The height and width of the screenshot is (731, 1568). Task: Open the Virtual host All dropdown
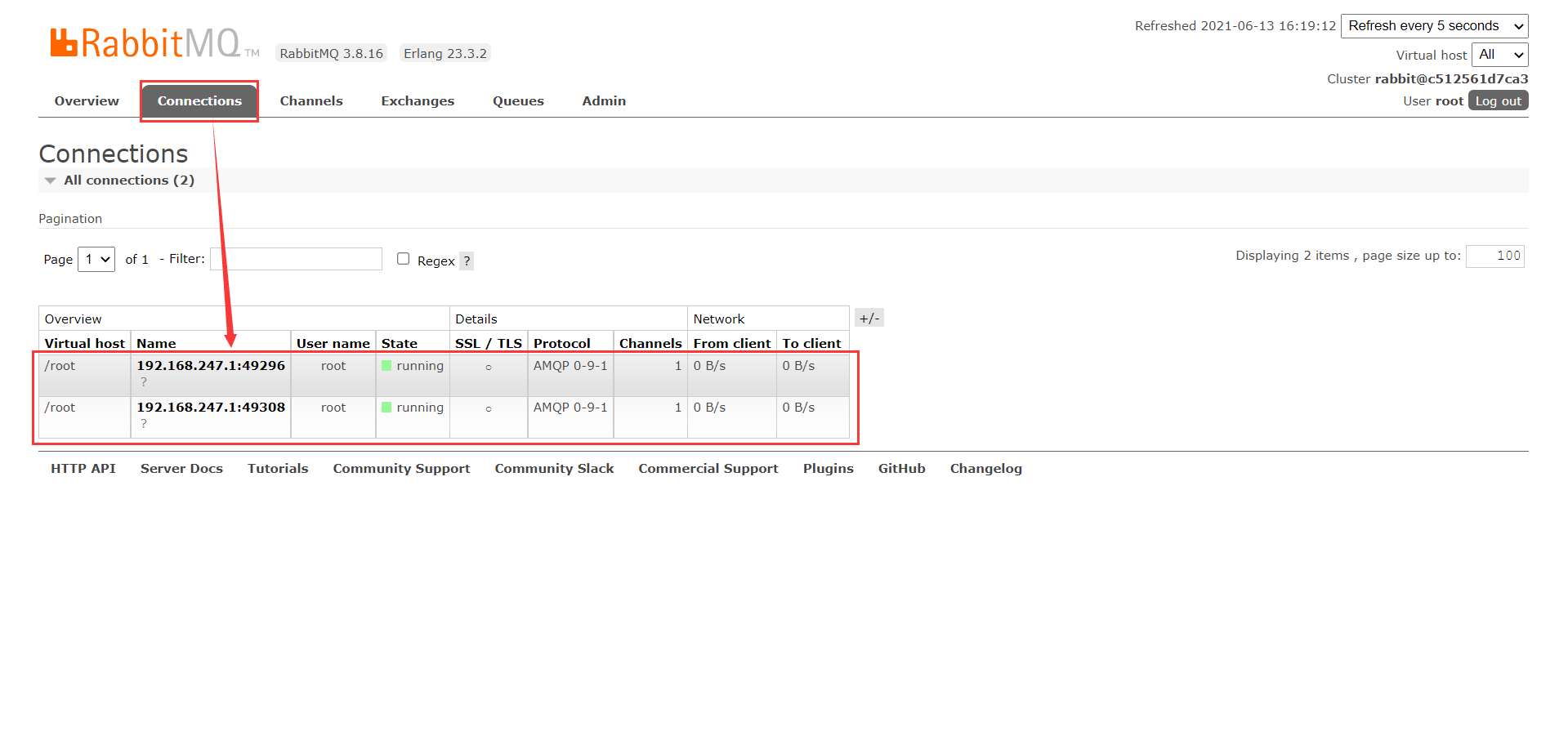(x=1500, y=55)
